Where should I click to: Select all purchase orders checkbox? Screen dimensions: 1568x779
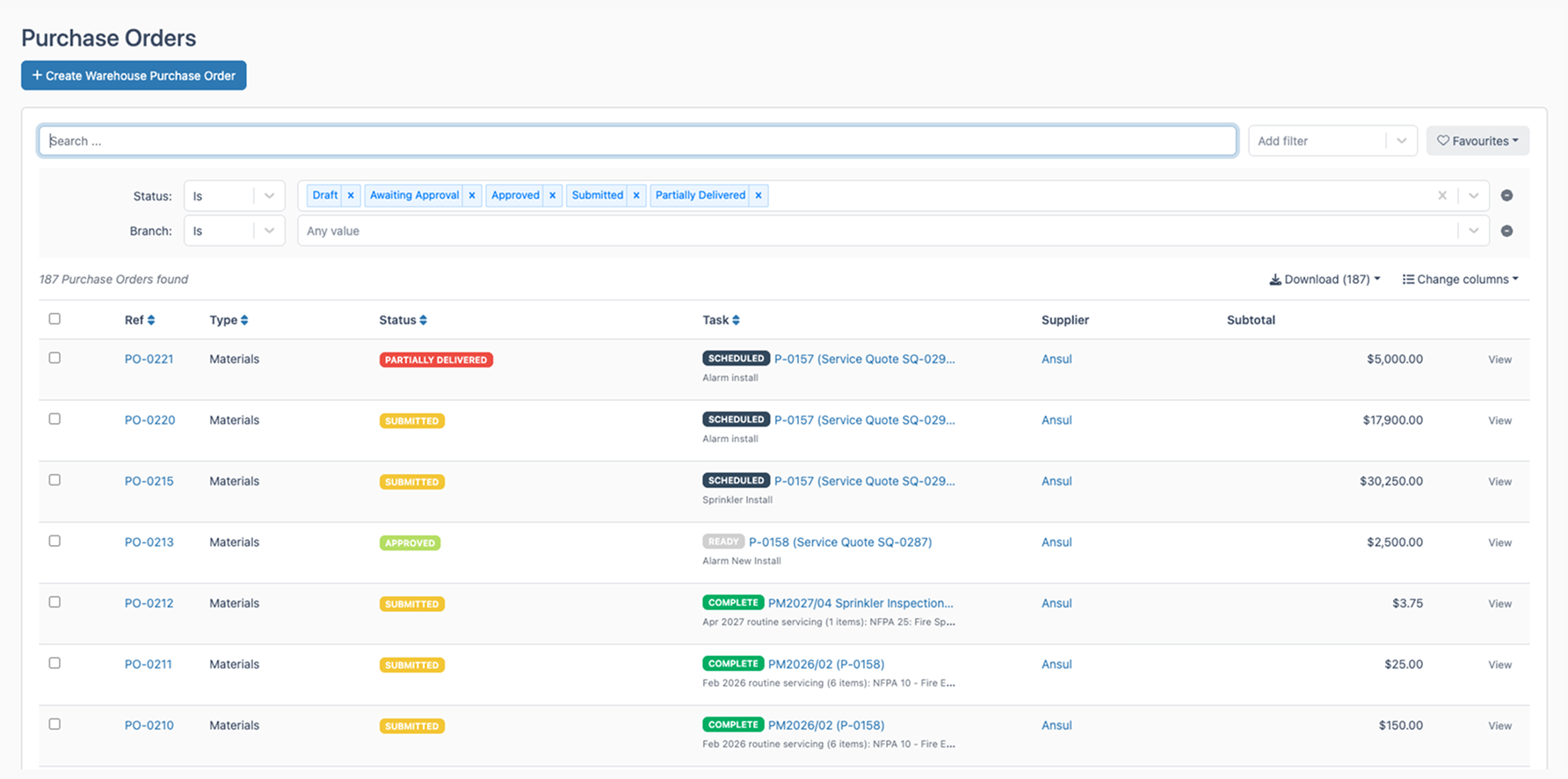54,318
